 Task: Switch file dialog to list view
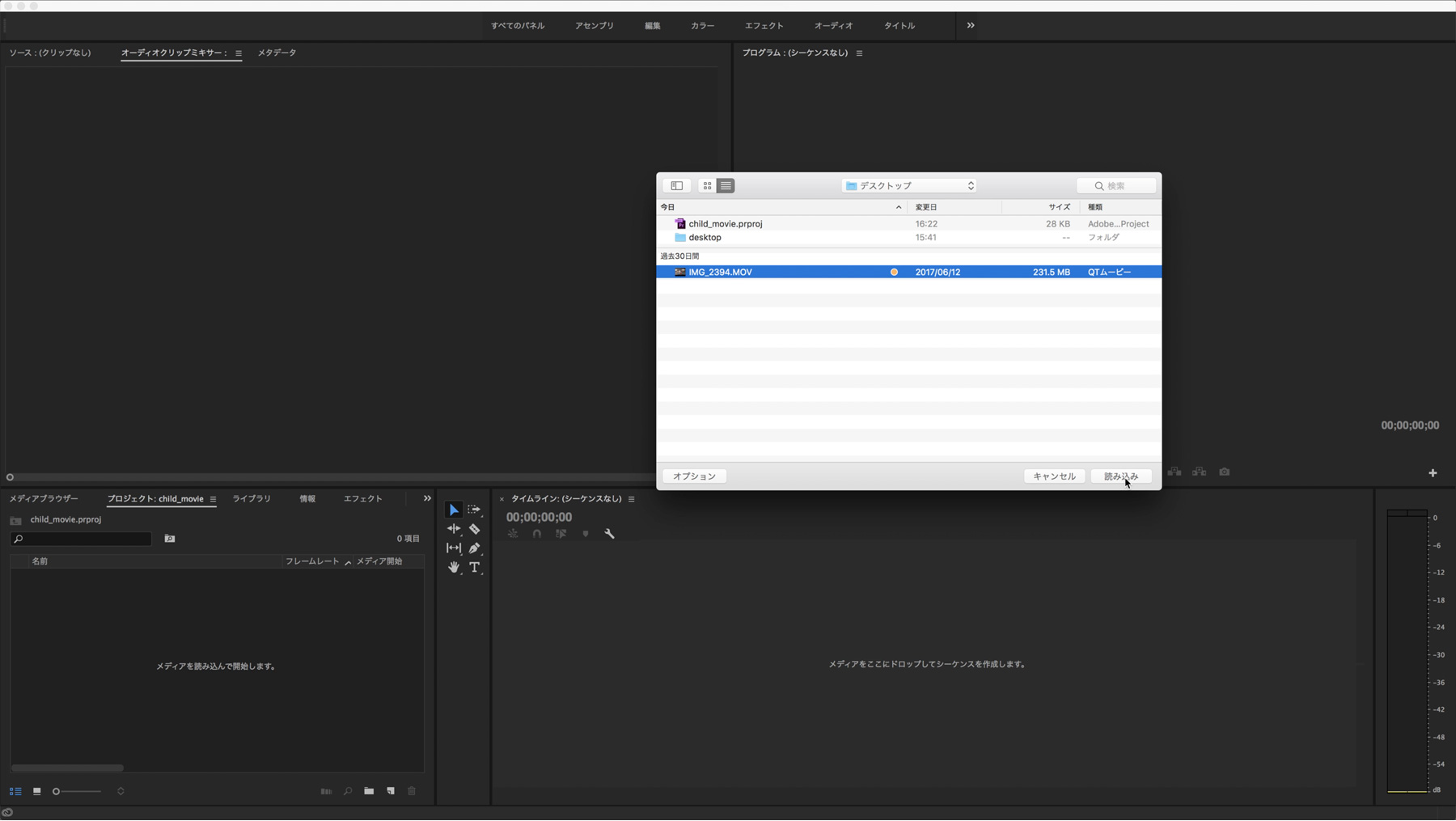click(x=726, y=186)
